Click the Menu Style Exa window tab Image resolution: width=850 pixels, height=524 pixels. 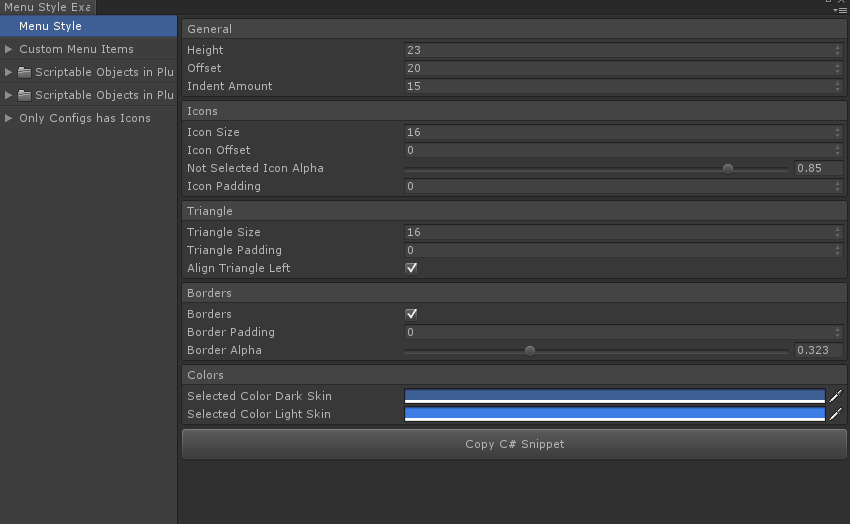click(x=47, y=7)
